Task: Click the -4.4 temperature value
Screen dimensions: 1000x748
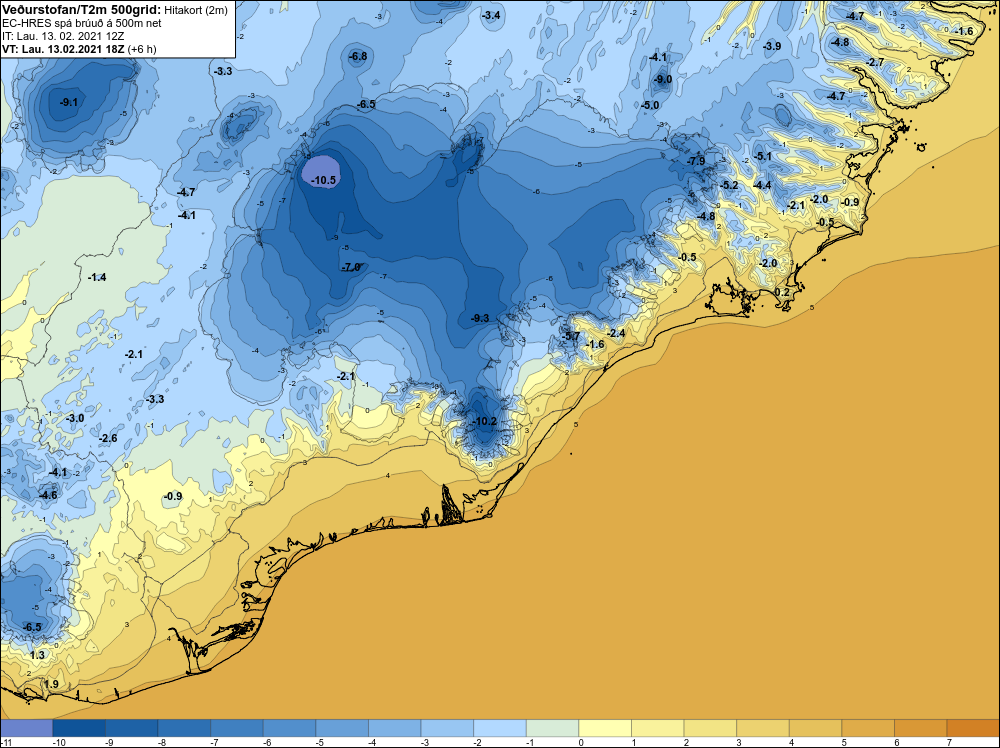Action: (x=762, y=185)
